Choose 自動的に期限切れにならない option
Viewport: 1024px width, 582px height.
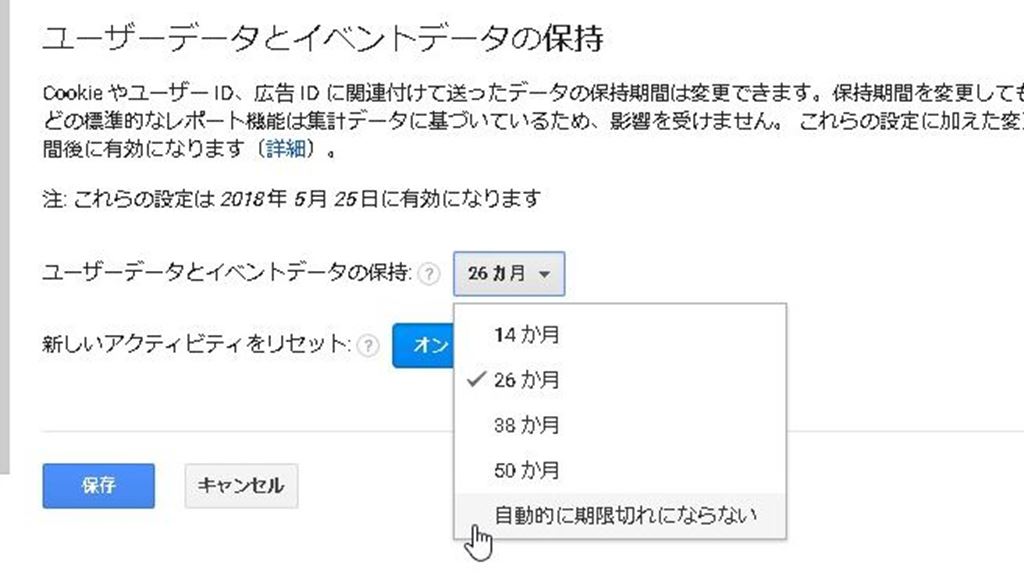625,516
